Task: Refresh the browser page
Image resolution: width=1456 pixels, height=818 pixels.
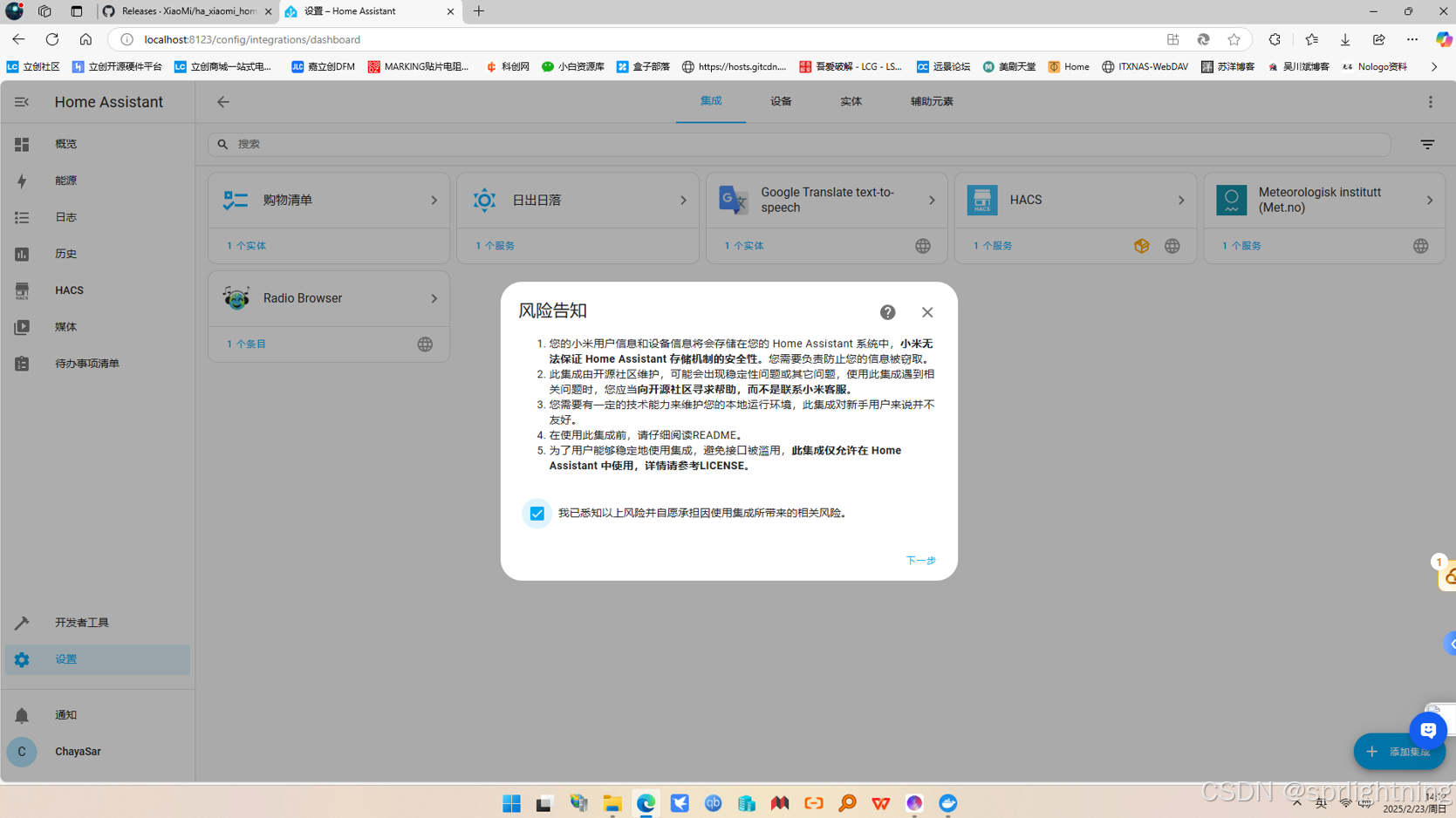Action: coord(52,39)
